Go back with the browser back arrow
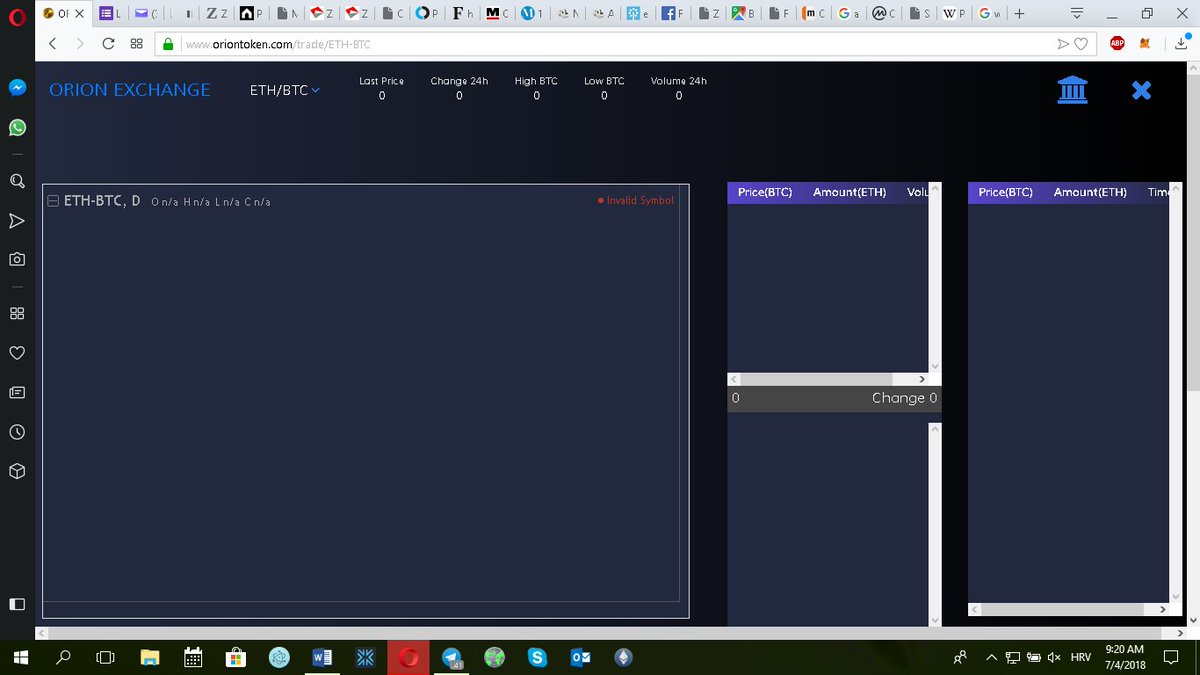The height and width of the screenshot is (675, 1200). (x=52, y=44)
